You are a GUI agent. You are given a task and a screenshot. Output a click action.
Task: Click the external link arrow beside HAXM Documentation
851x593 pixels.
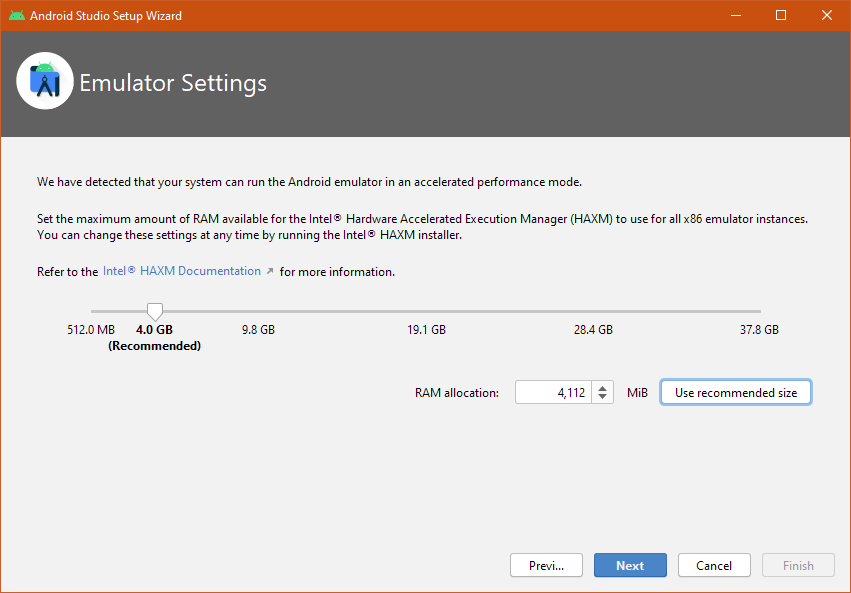(x=270, y=271)
